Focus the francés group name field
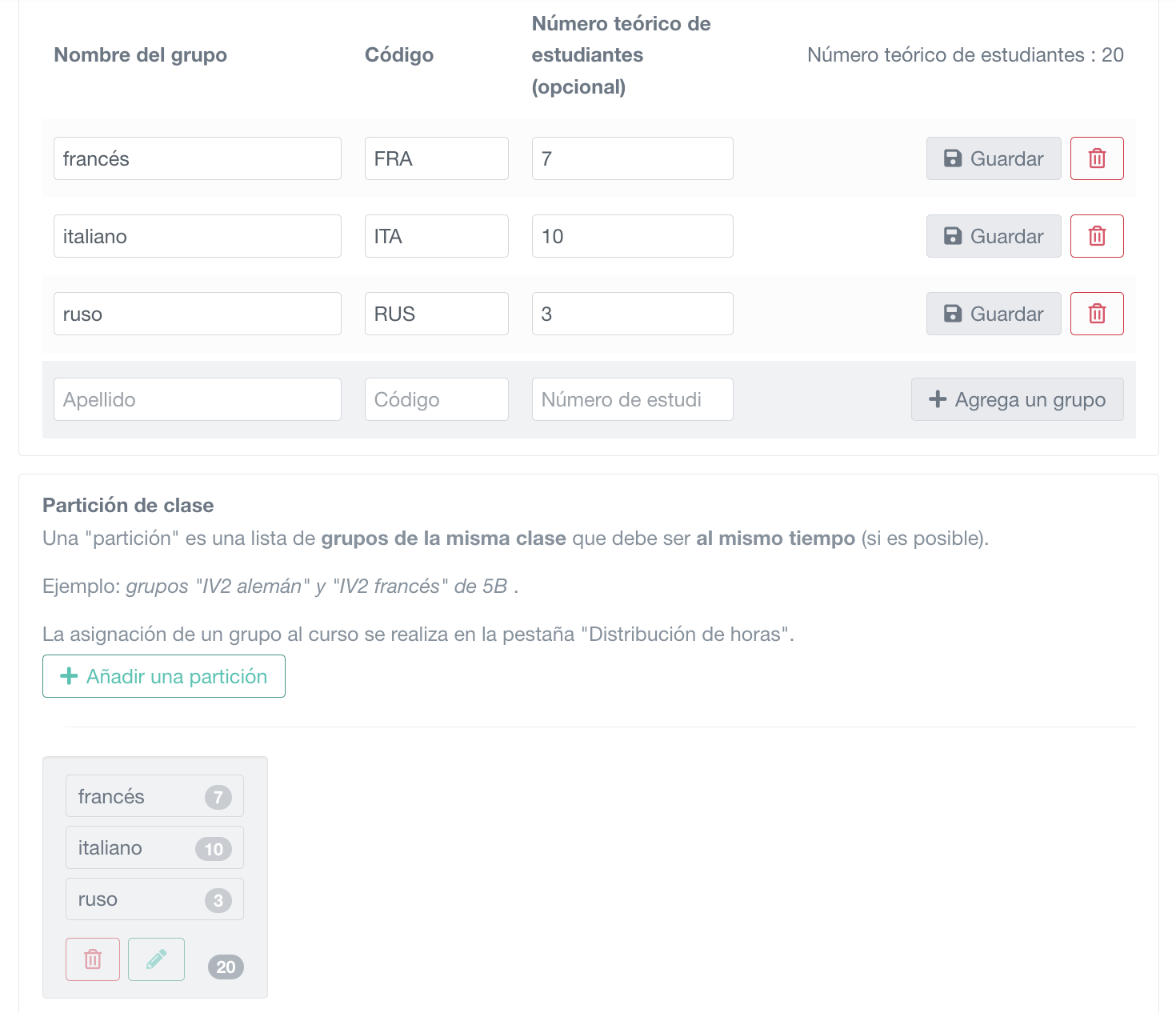The image size is (1176, 1013). (197, 158)
